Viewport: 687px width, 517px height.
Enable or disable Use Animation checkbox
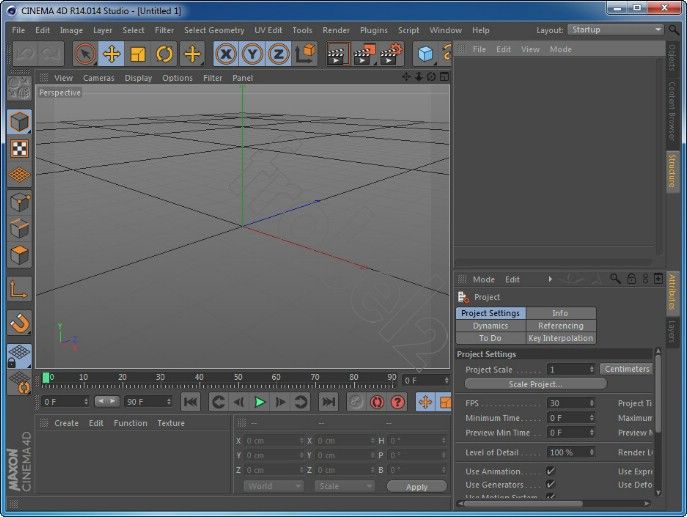[x=550, y=471]
